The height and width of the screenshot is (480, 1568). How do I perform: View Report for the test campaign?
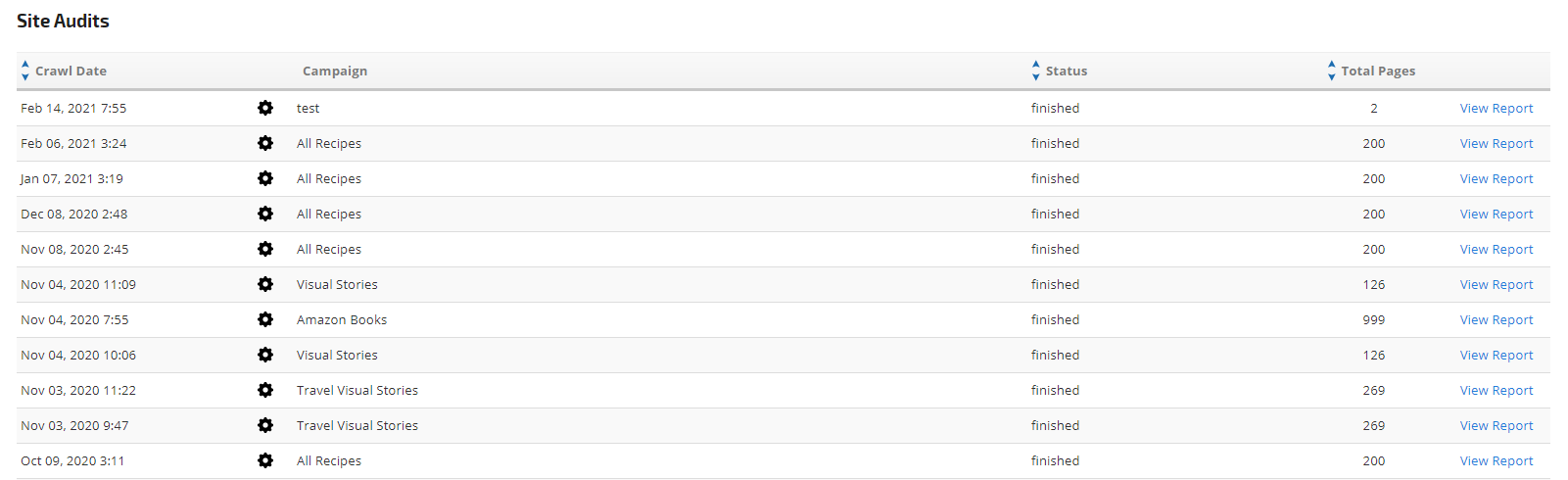(1497, 108)
